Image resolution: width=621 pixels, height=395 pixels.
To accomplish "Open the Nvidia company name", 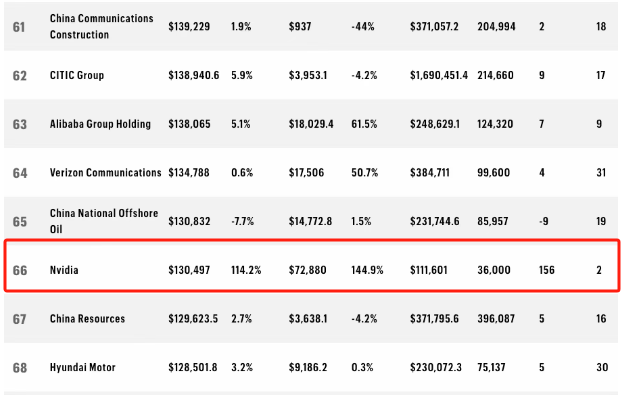I will click(64, 270).
